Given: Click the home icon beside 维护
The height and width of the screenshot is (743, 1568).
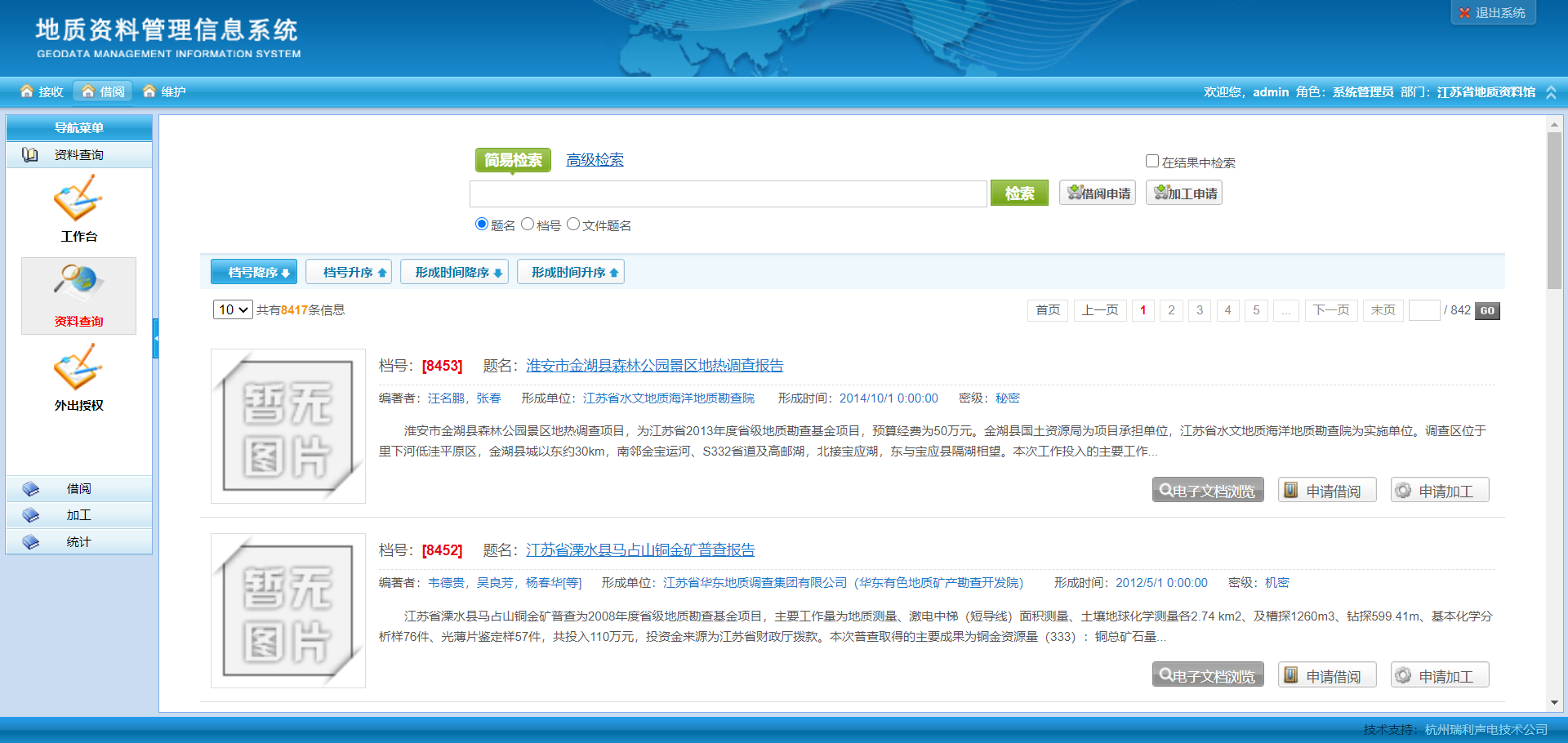Looking at the screenshot, I should click(149, 91).
